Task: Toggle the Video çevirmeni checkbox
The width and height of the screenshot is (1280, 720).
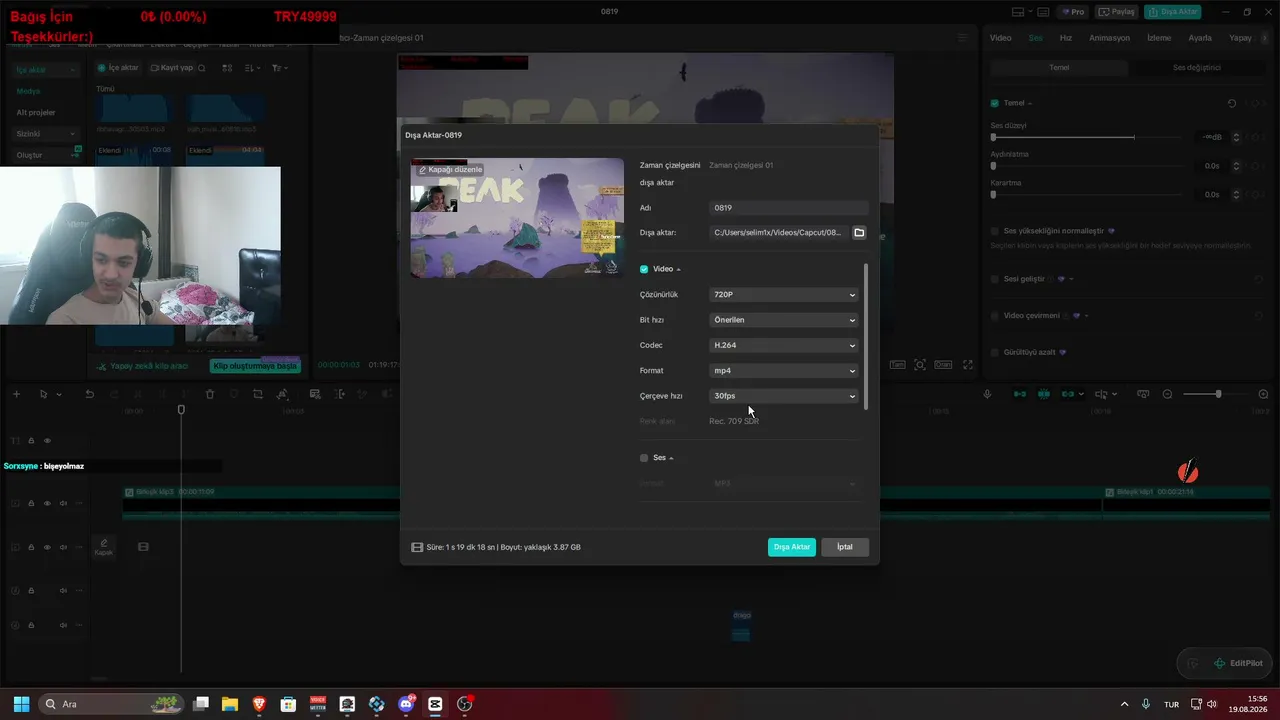Action: pos(995,316)
